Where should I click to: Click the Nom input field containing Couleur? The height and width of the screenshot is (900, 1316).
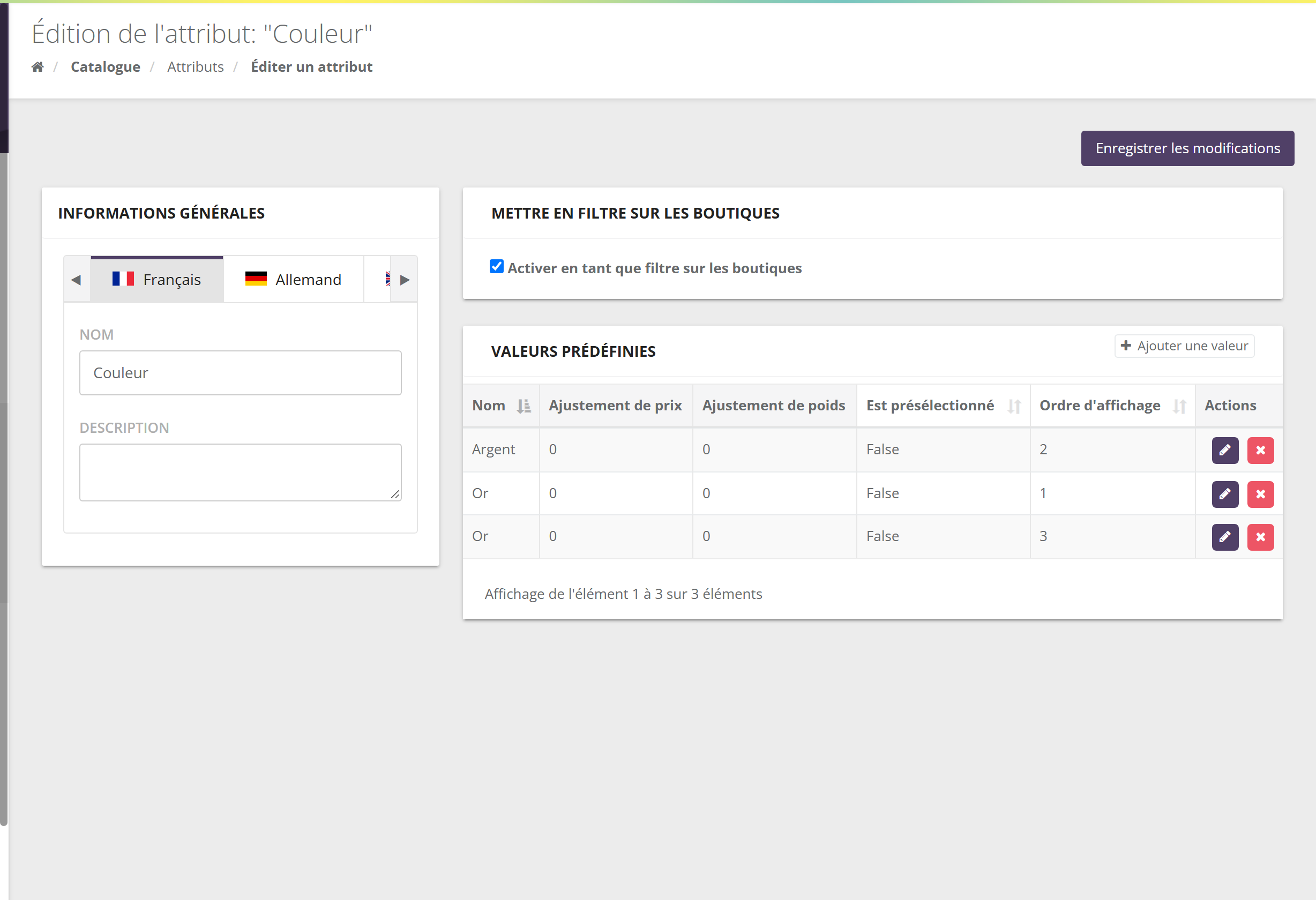point(240,372)
